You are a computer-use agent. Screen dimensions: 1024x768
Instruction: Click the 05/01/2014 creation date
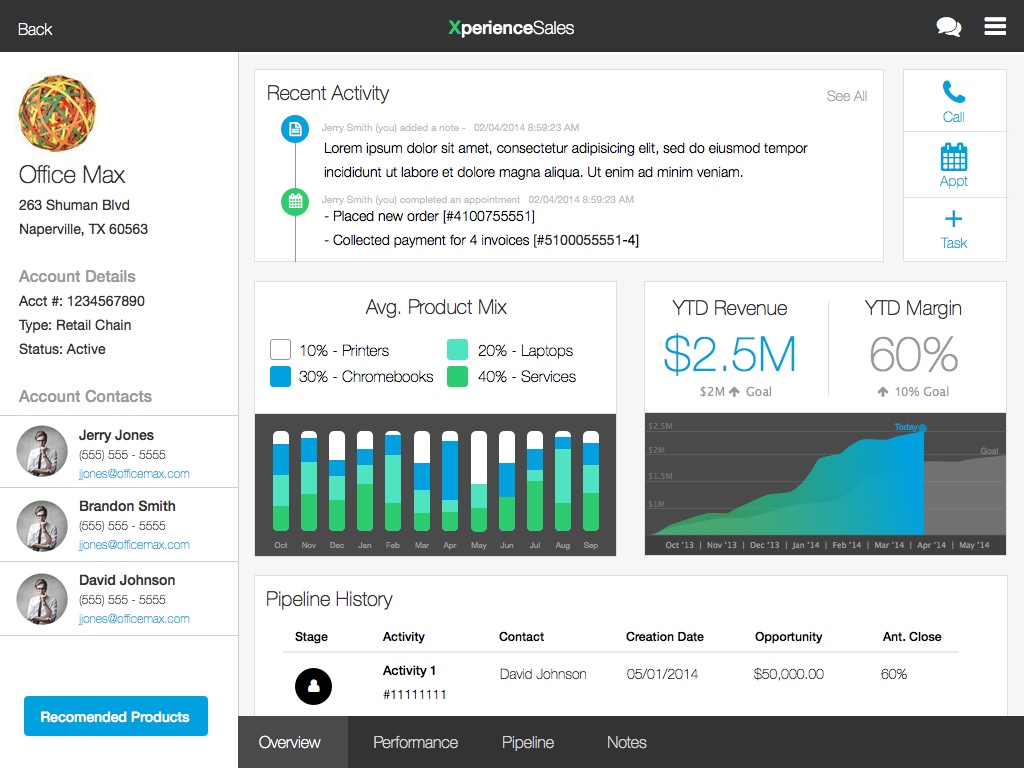tap(662, 674)
